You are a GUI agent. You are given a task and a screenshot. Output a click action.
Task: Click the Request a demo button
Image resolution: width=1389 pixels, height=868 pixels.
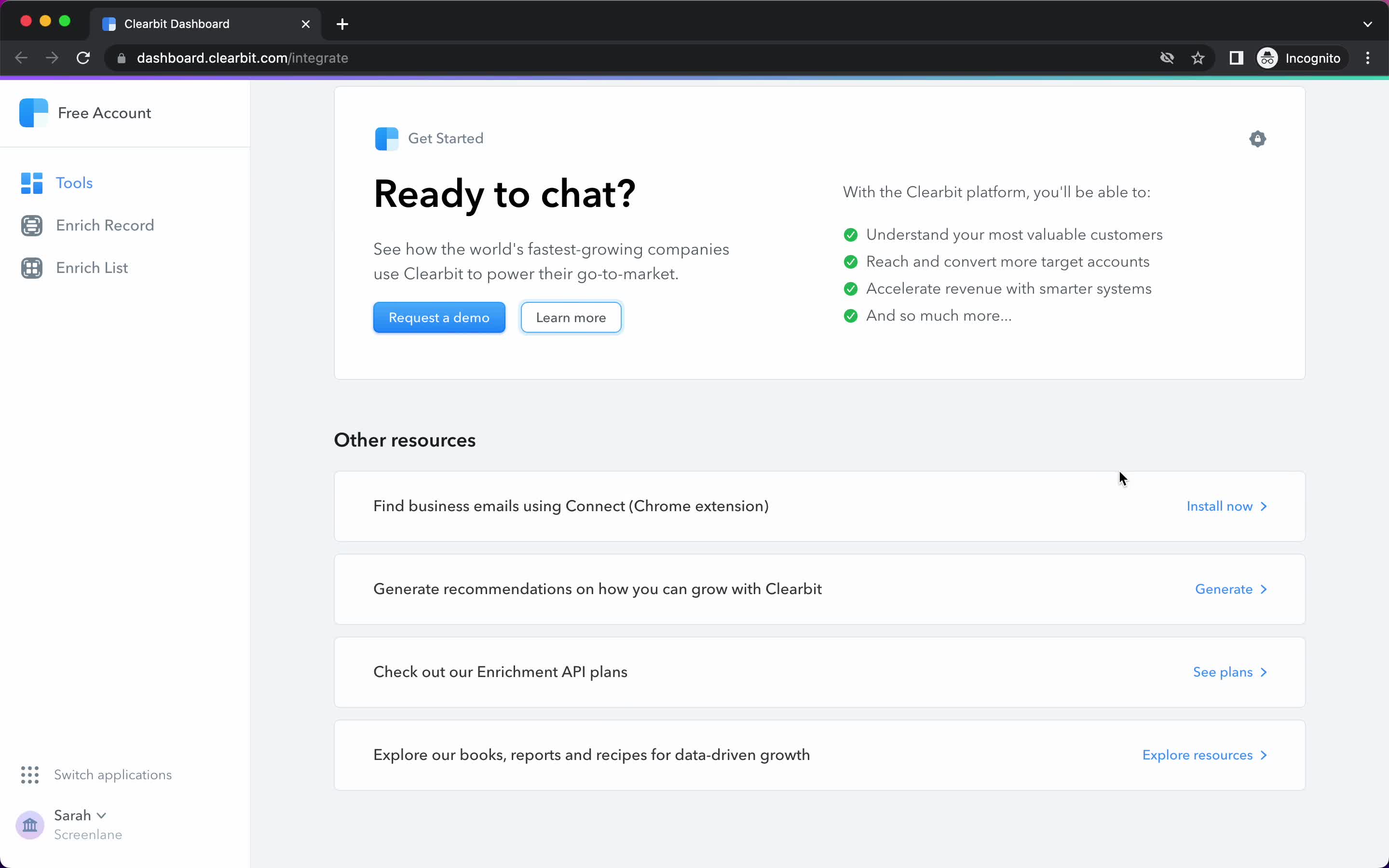click(439, 317)
